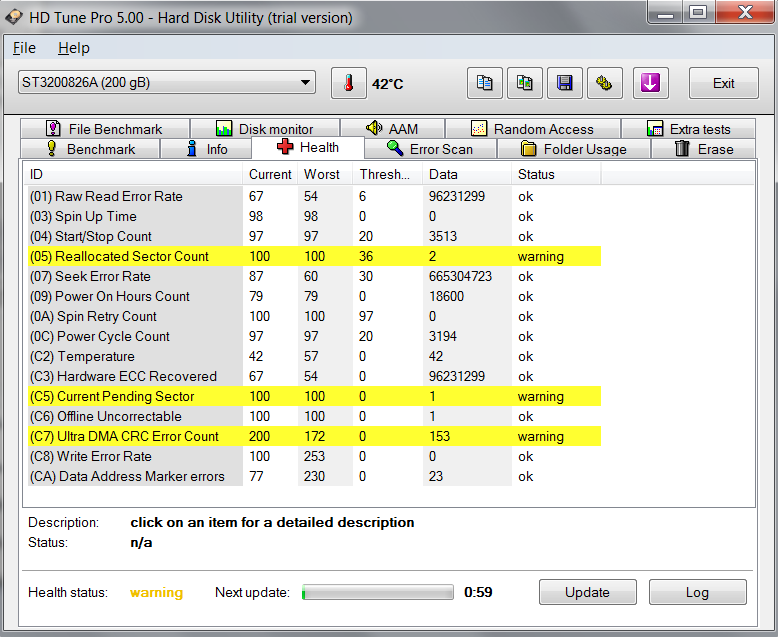Viewport: 778px width, 637px height.
Task: Select the (0C) Power Cycle Count row
Action: pos(314,336)
